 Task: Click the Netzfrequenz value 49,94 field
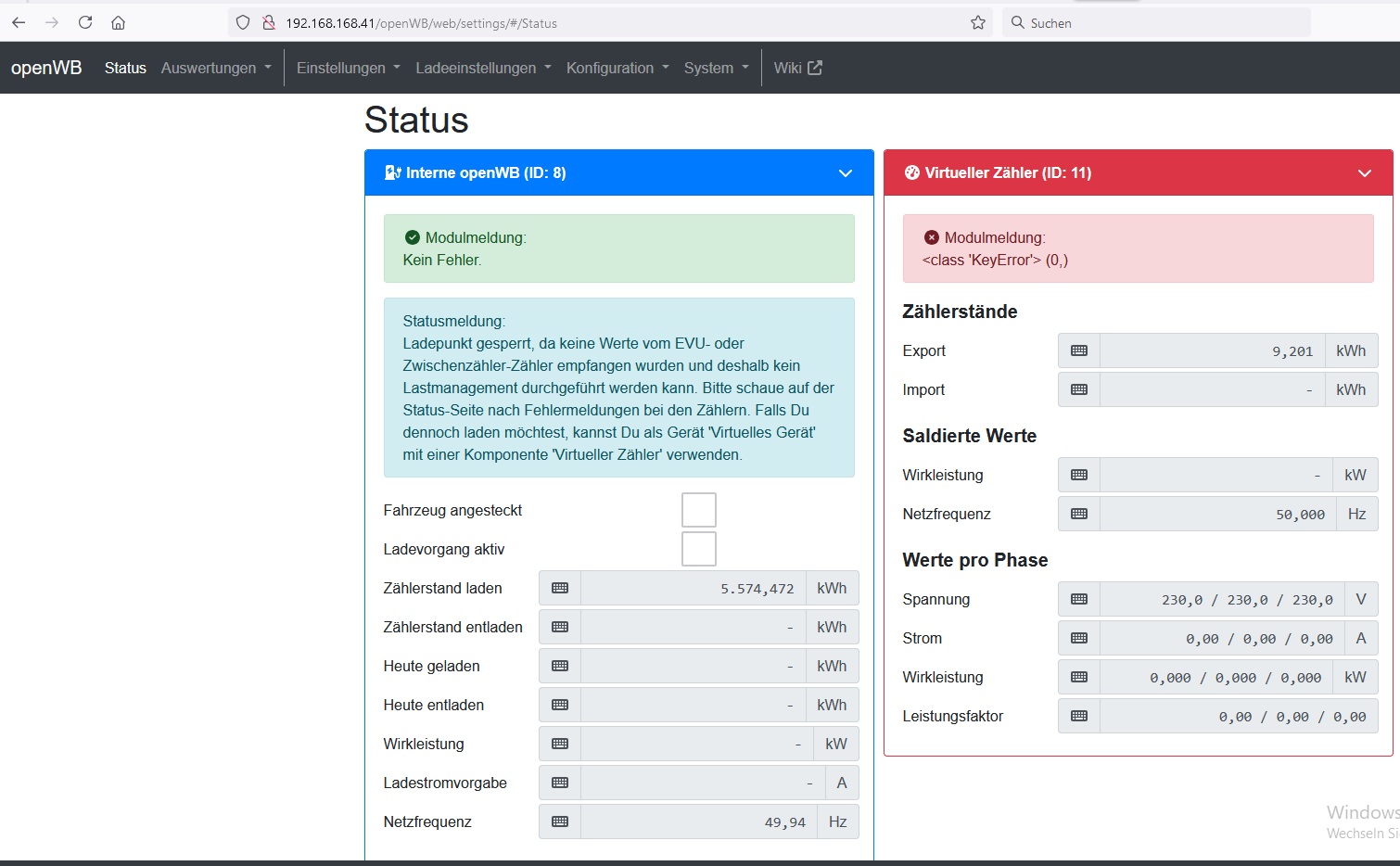click(x=698, y=821)
